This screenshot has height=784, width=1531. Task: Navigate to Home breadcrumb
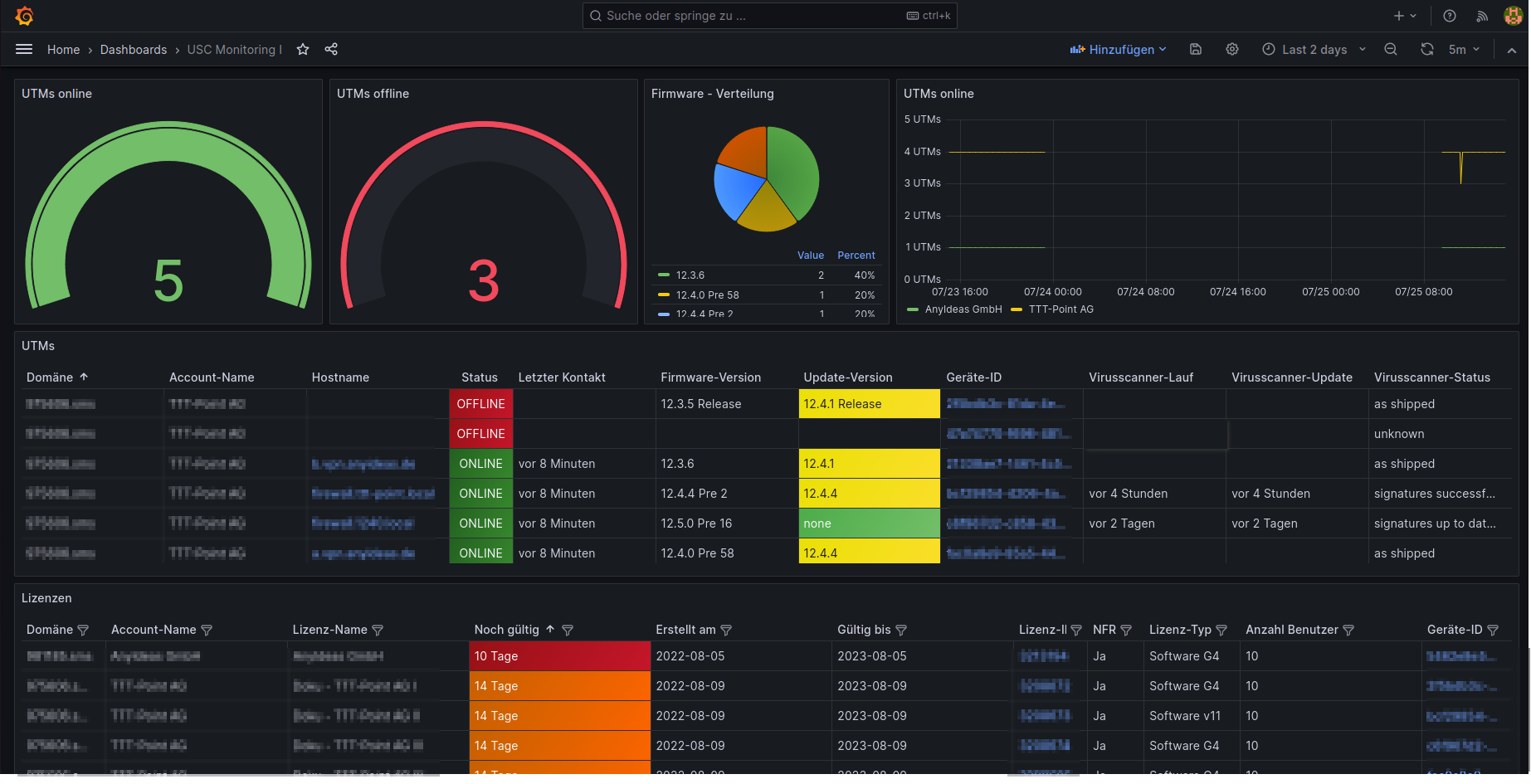coord(63,50)
